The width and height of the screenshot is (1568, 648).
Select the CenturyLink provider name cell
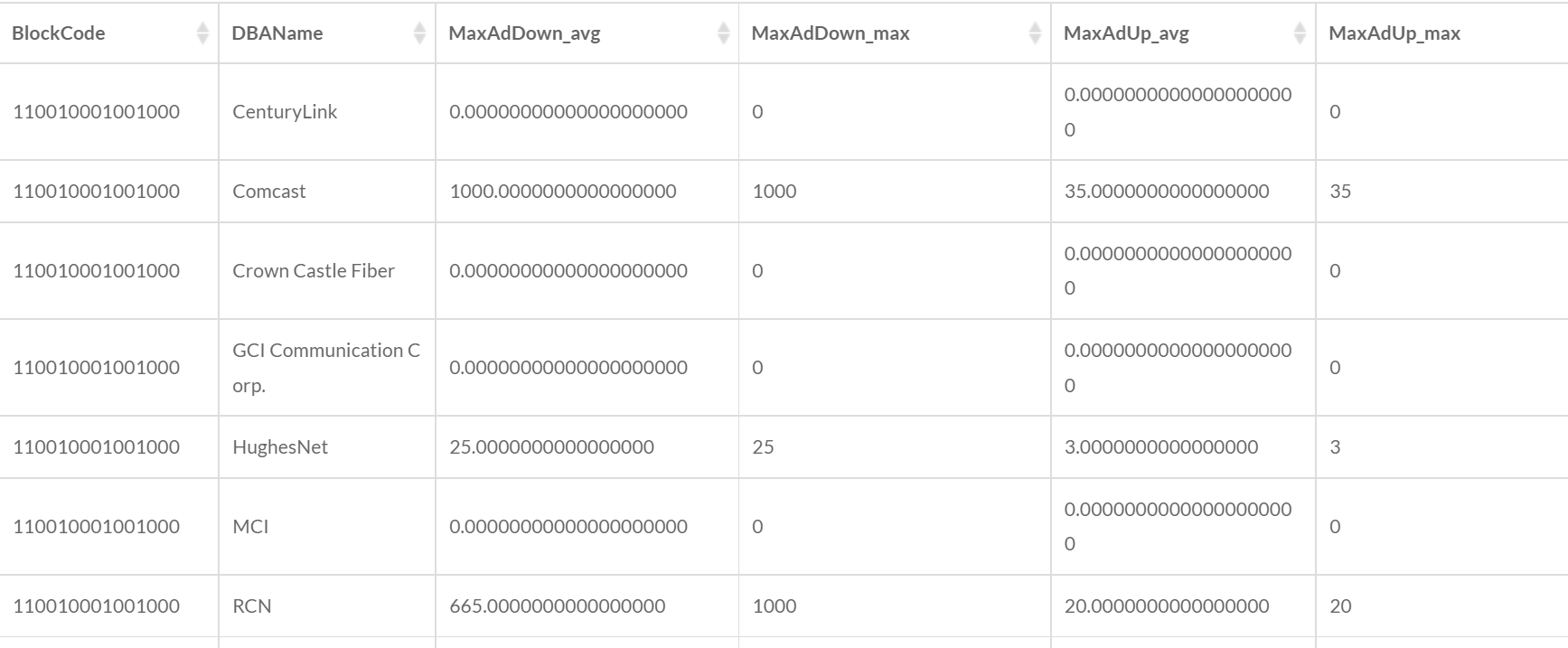285,112
